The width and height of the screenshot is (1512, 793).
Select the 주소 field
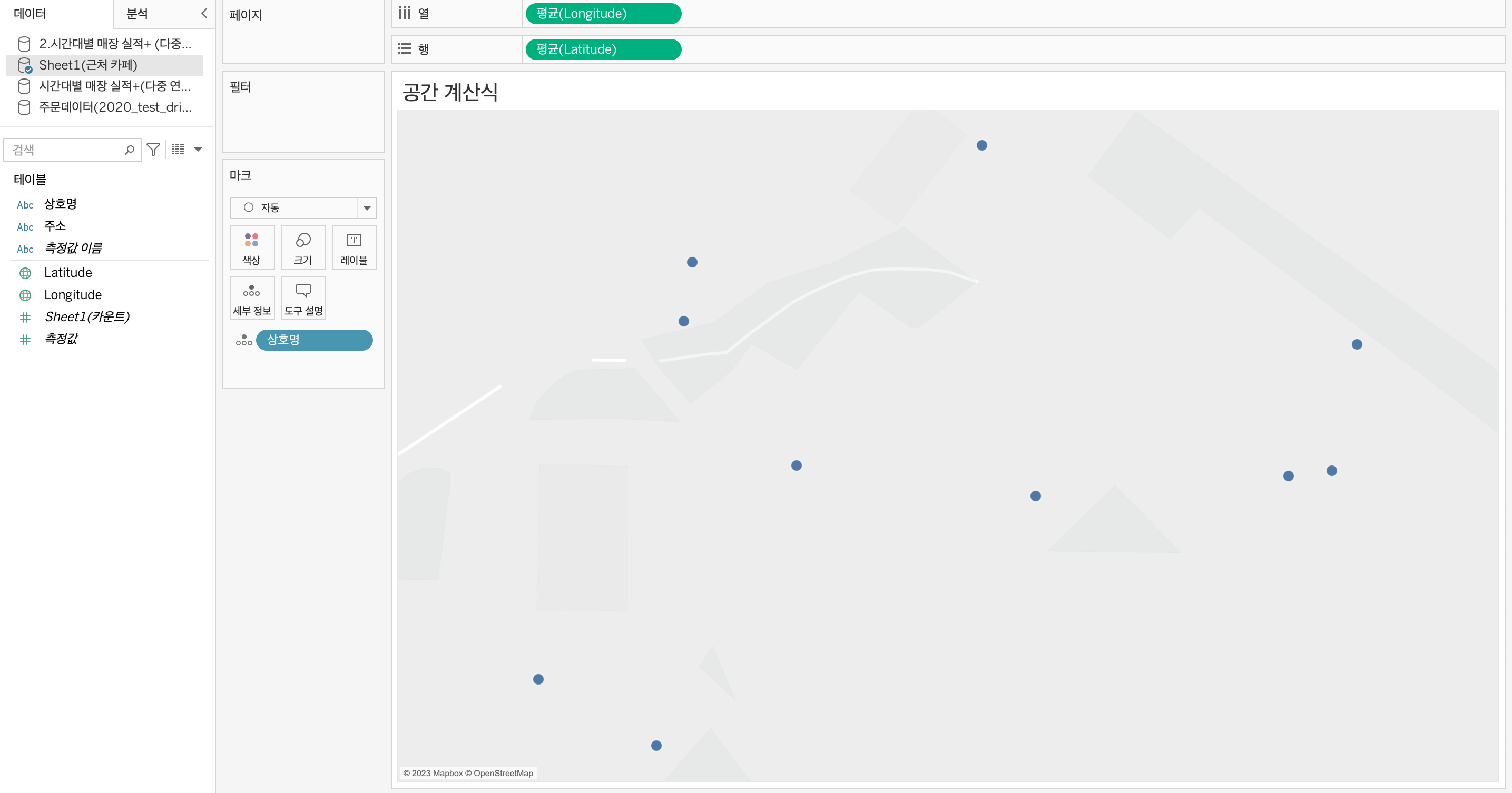click(55, 226)
